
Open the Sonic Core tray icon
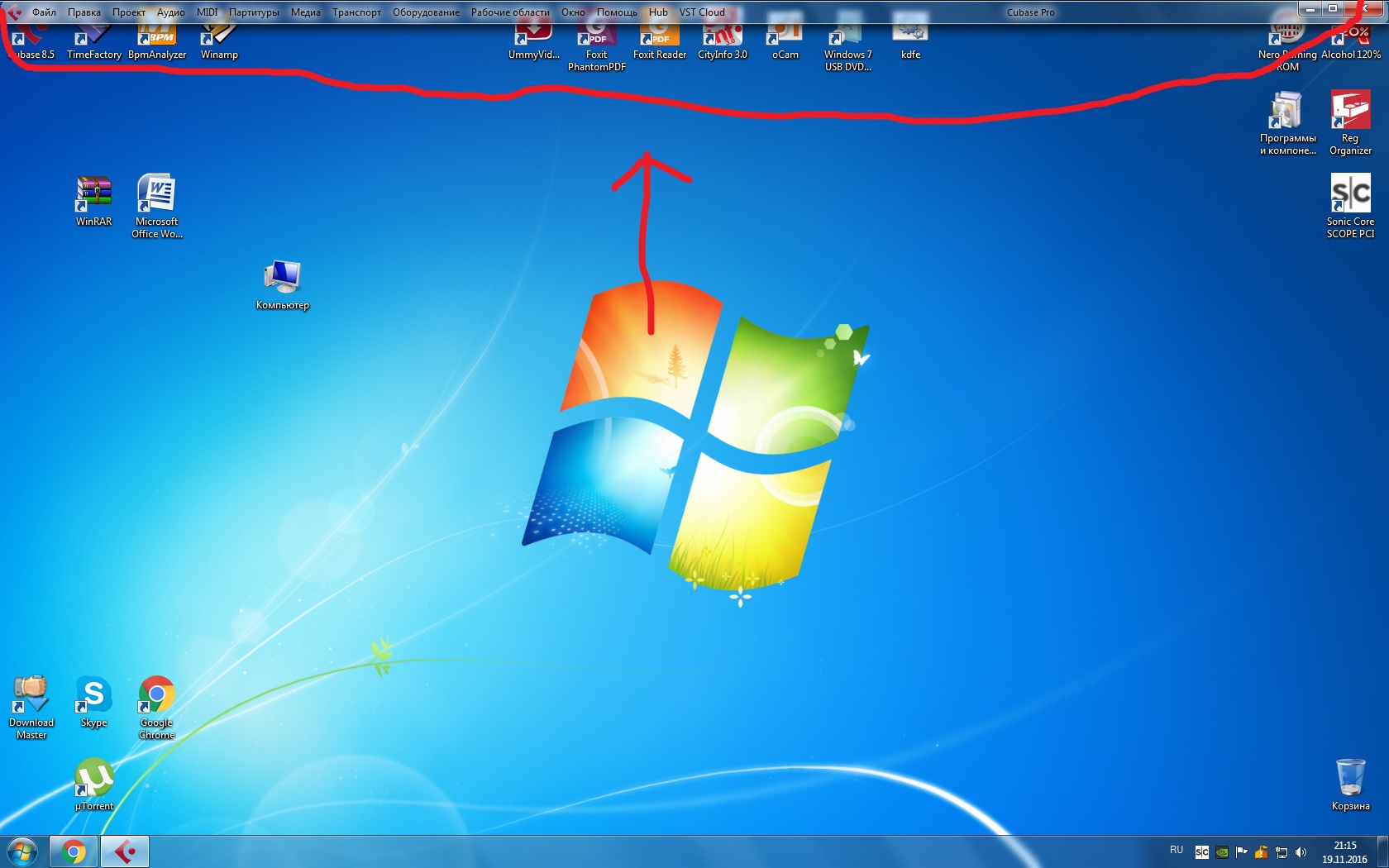(1201, 851)
